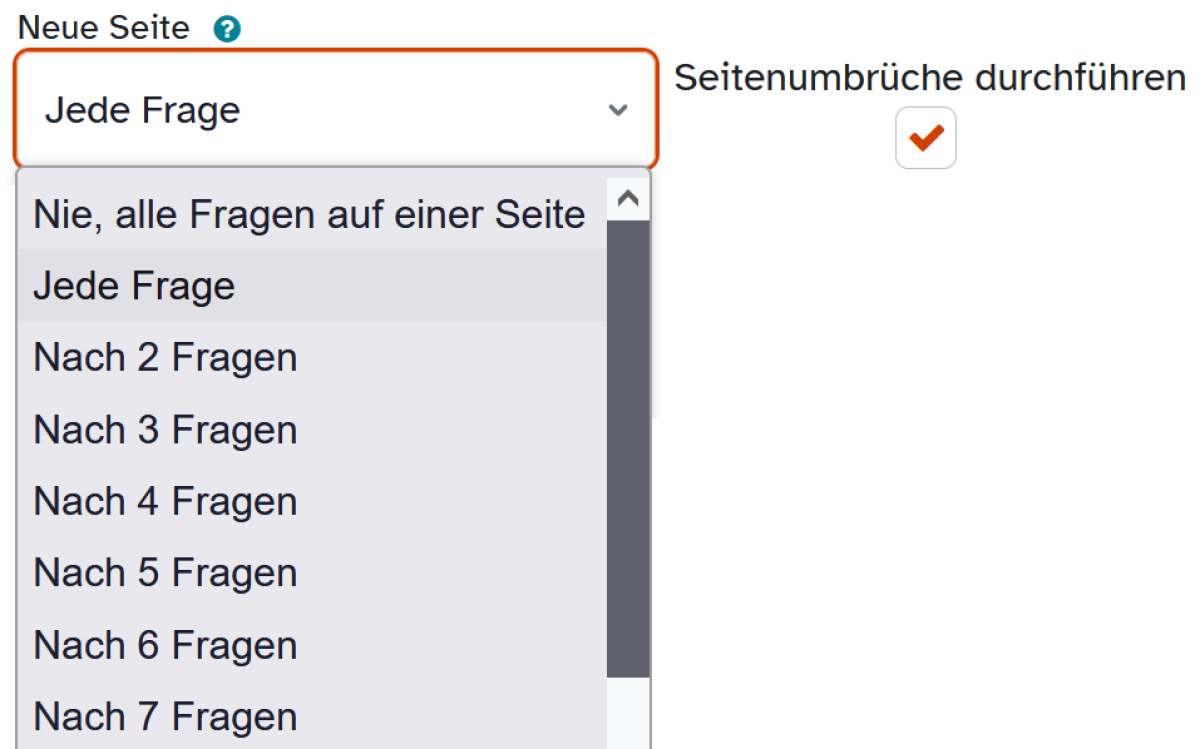This screenshot has width=1200, height=749.
Task: Collapse the Neue Seite combo box showing Jede Frage
Action: [336, 109]
